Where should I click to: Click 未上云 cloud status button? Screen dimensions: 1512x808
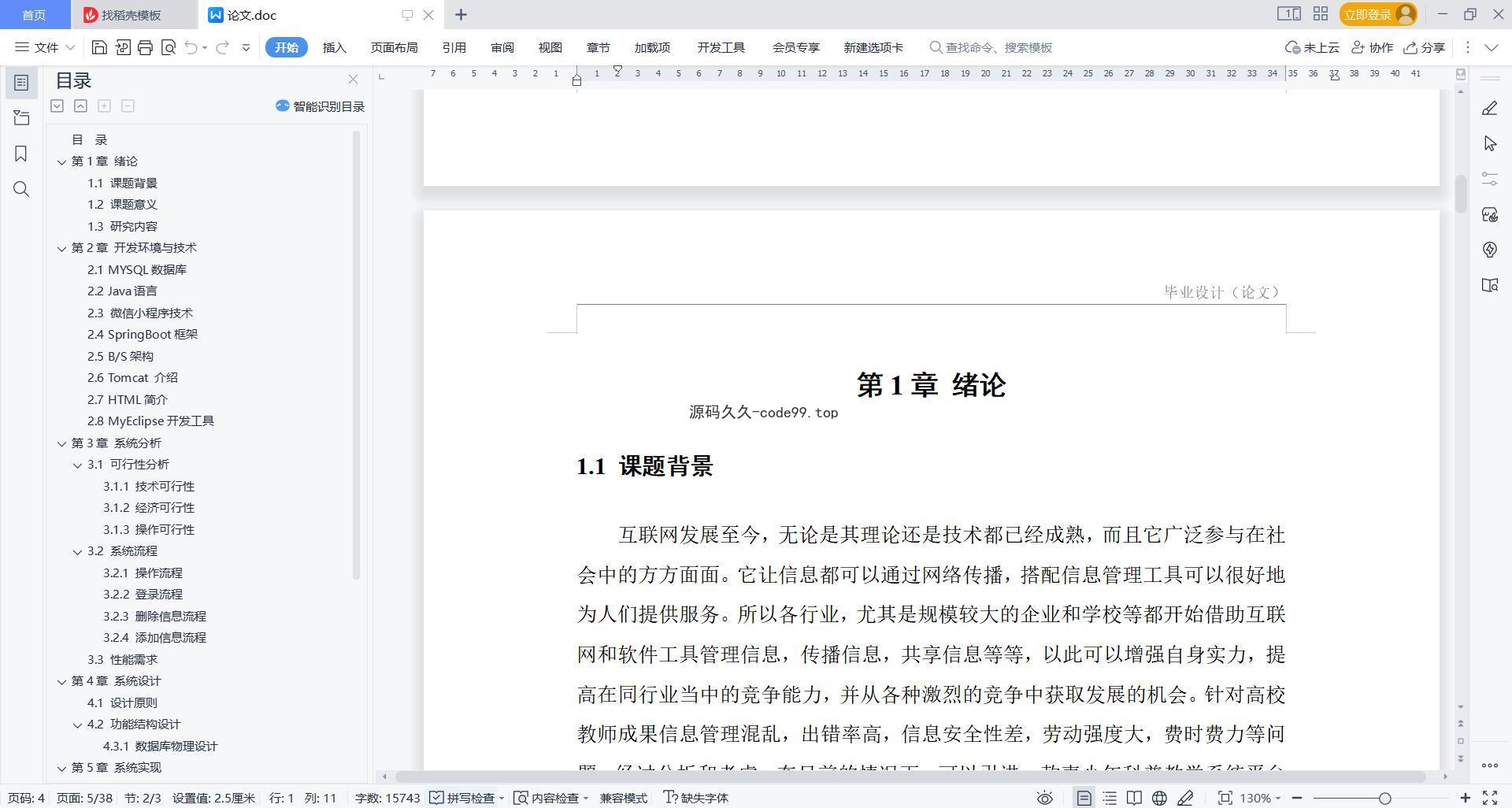(1312, 47)
